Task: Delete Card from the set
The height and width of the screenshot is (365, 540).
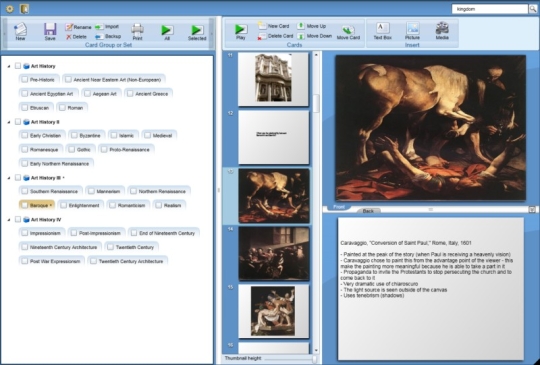Action: point(276,36)
